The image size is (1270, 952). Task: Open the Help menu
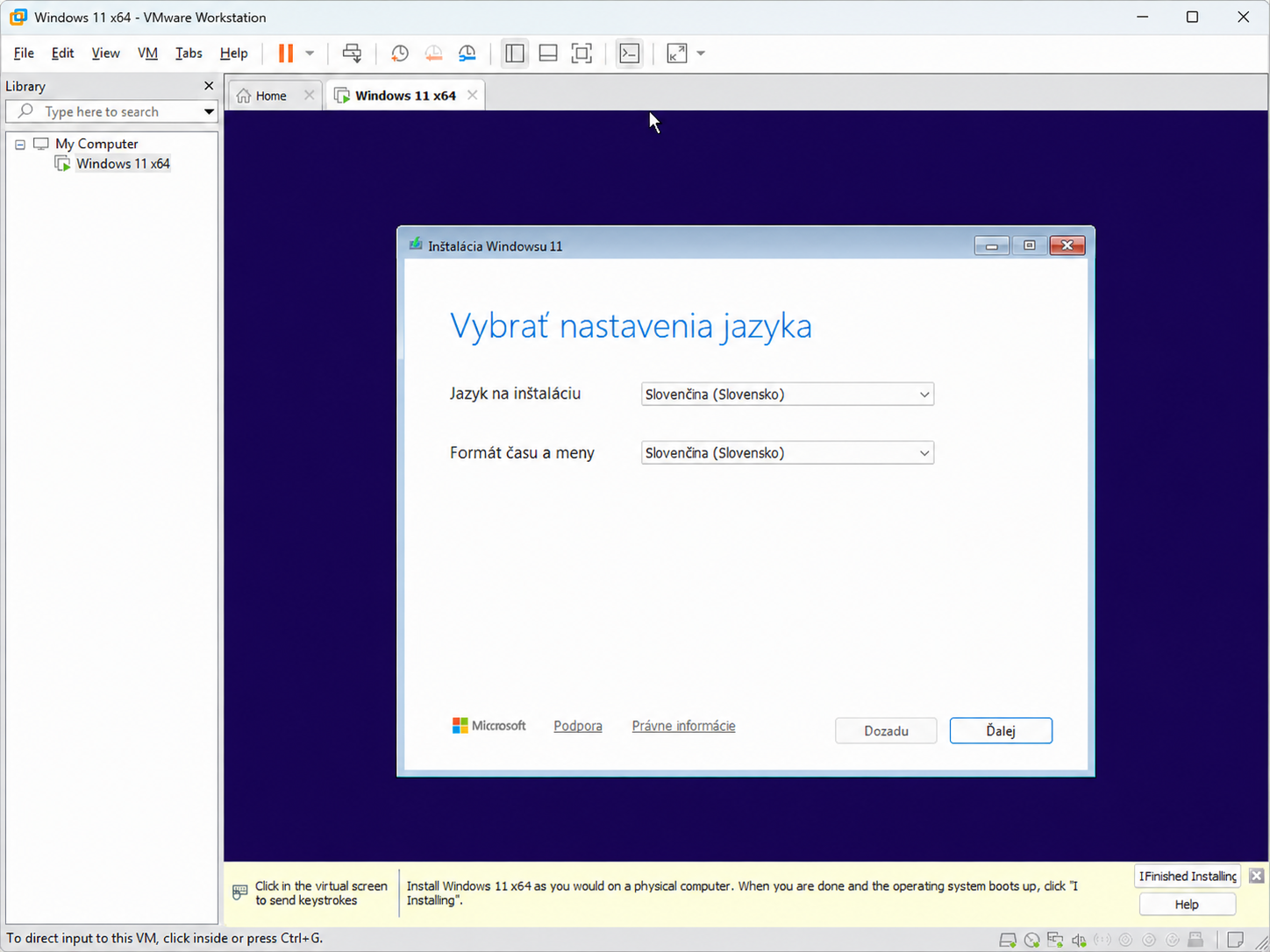pyautogui.click(x=233, y=53)
